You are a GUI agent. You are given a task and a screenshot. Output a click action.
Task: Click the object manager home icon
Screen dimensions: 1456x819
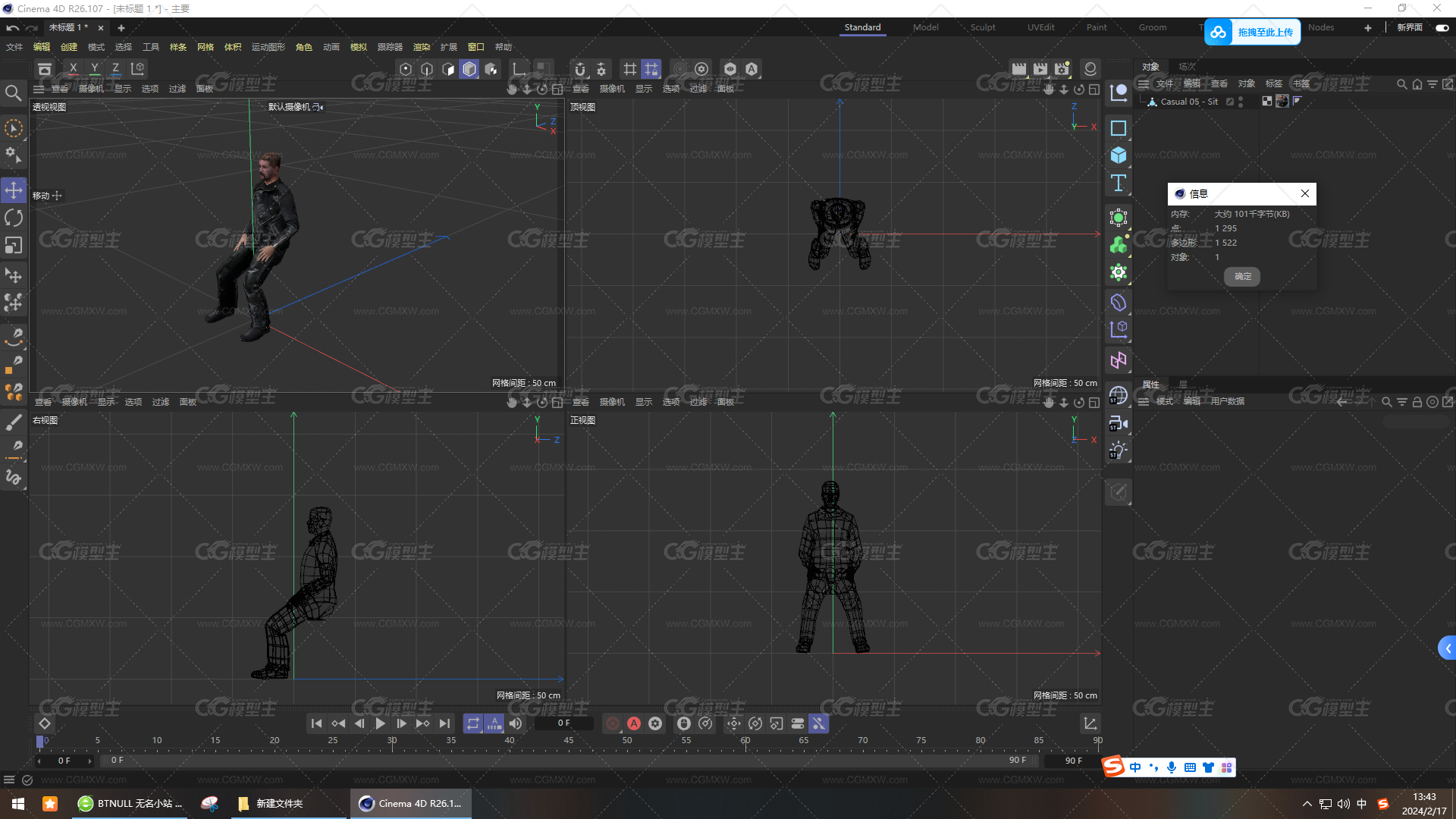(1417, 84)
